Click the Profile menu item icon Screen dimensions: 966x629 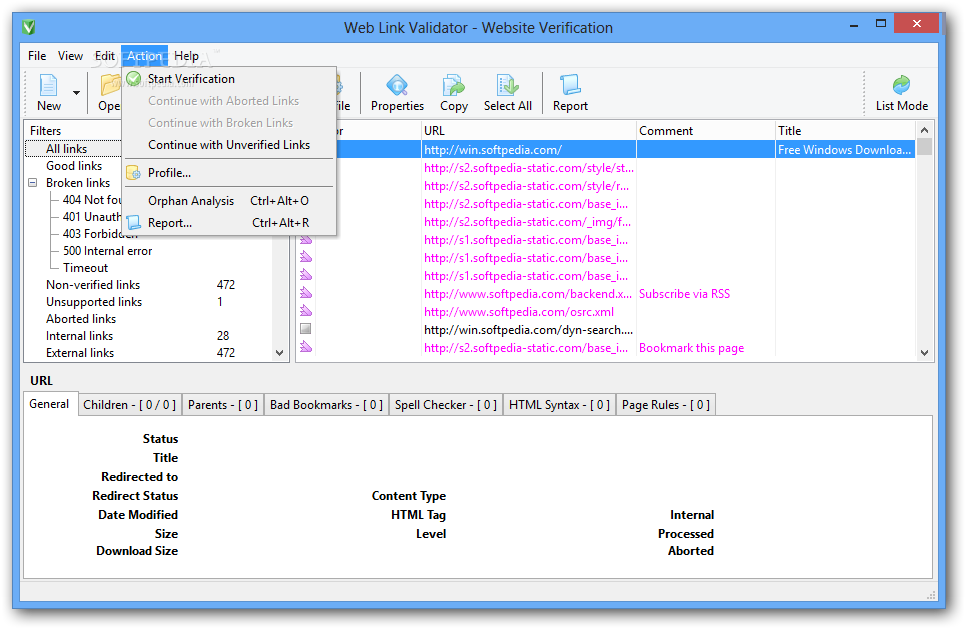tap(134, 173)
